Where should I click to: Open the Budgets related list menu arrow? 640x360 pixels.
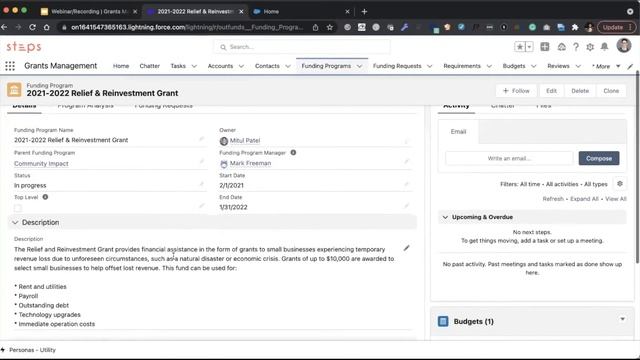click(622, 319)
